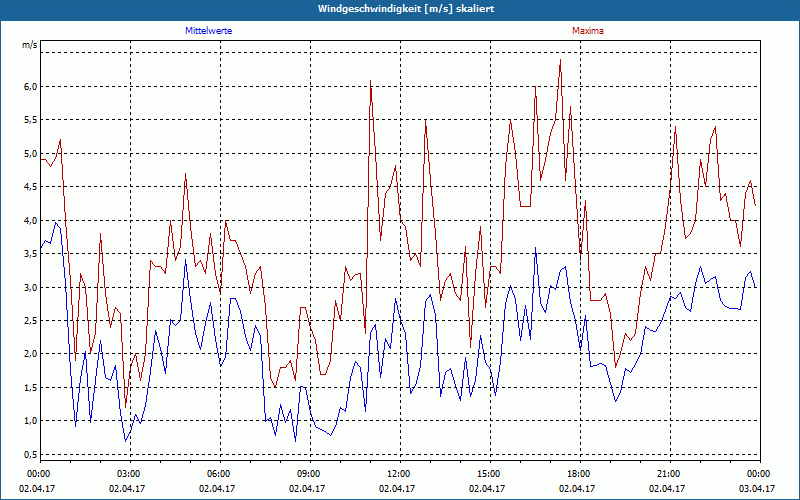Click the m/s unit label on y-axis
The height and width of the screenshot is (500, 800).
click(30, 45)
